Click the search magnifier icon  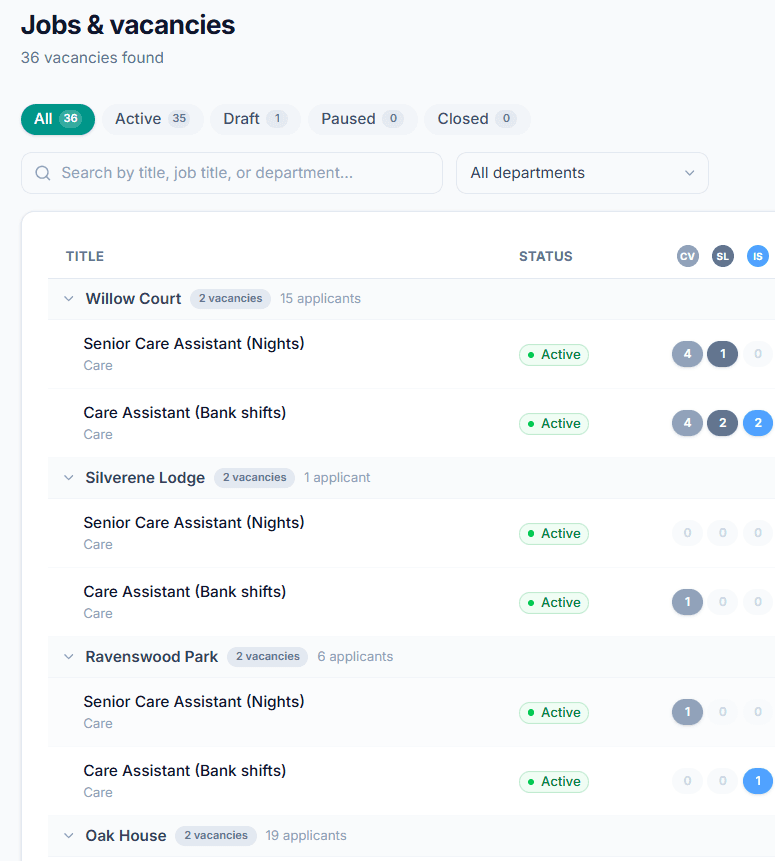point(42,173)
